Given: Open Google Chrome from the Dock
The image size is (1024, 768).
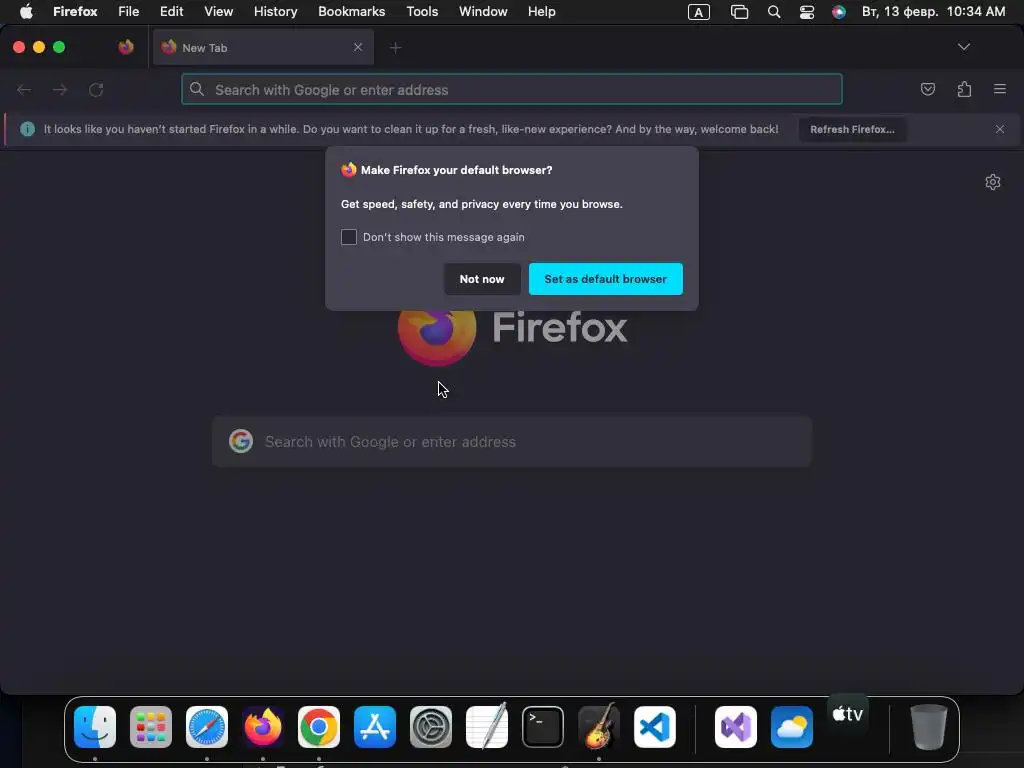Looking at the screenshot, I should (319, 727).
